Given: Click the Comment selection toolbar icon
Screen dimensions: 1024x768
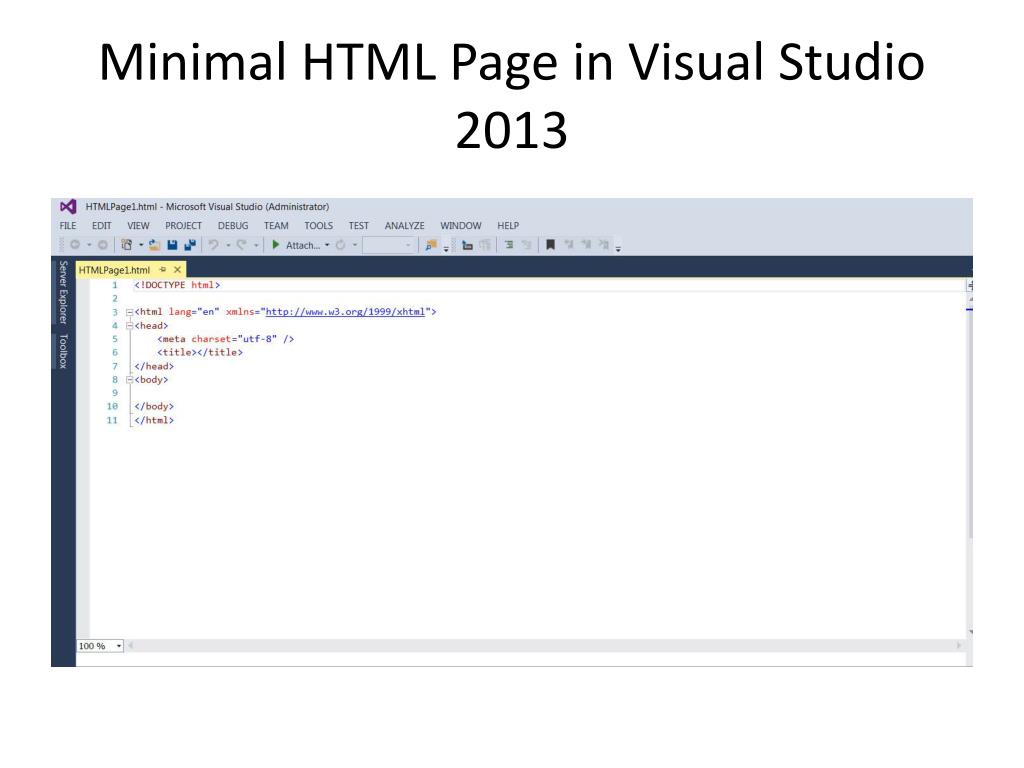Looking at the screenshot, I should (x=468, y=245).
